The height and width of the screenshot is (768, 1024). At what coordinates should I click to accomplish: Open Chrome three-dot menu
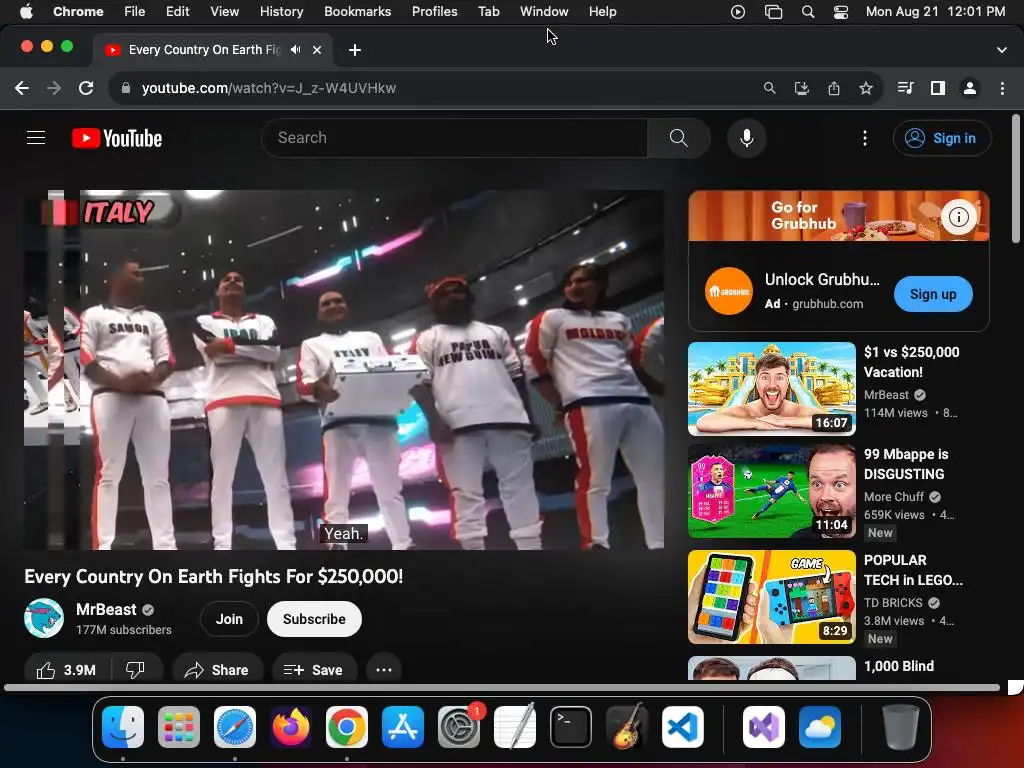click(x=1002, y=88)
